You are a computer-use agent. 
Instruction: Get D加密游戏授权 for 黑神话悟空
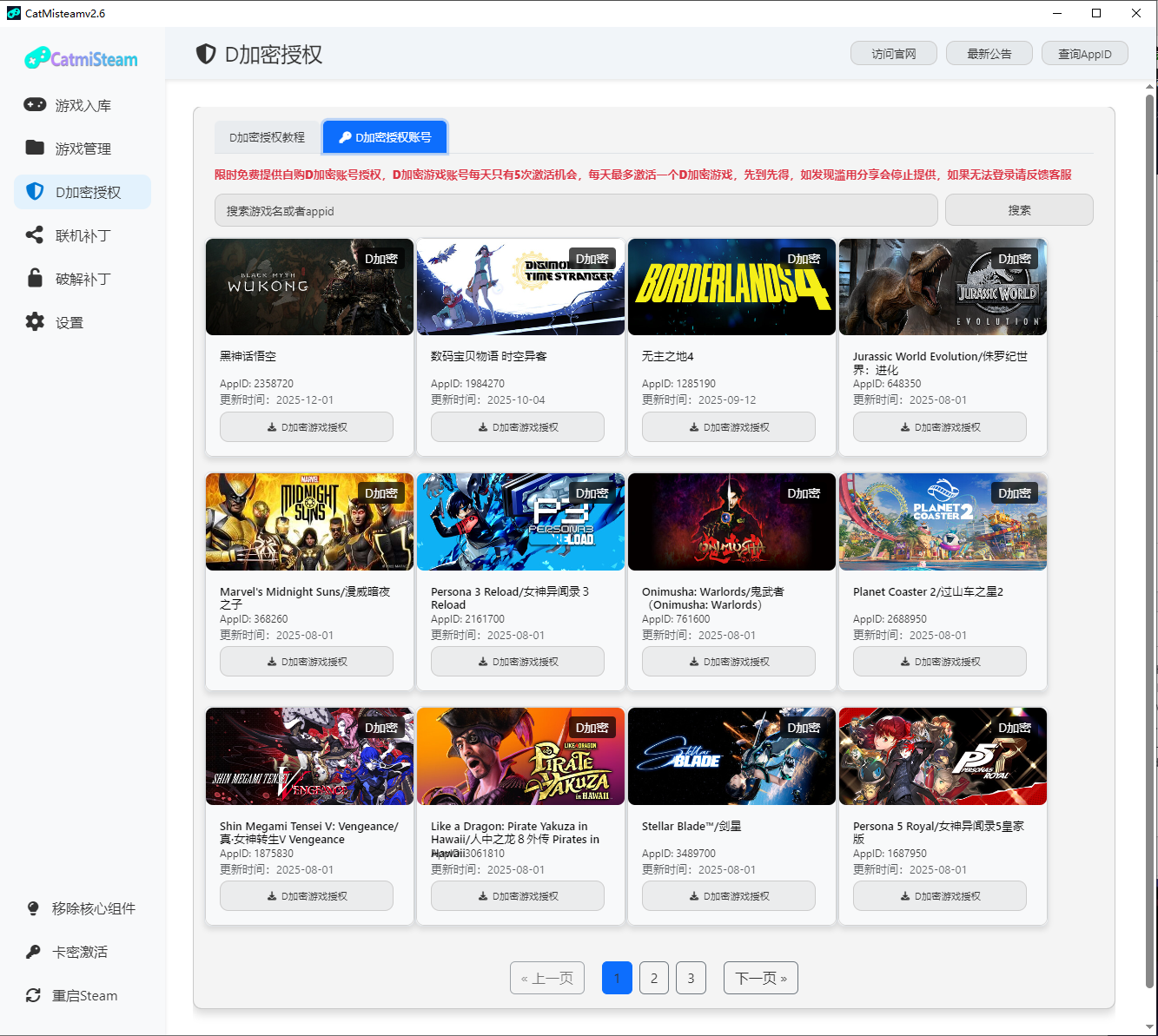[306, 426]
